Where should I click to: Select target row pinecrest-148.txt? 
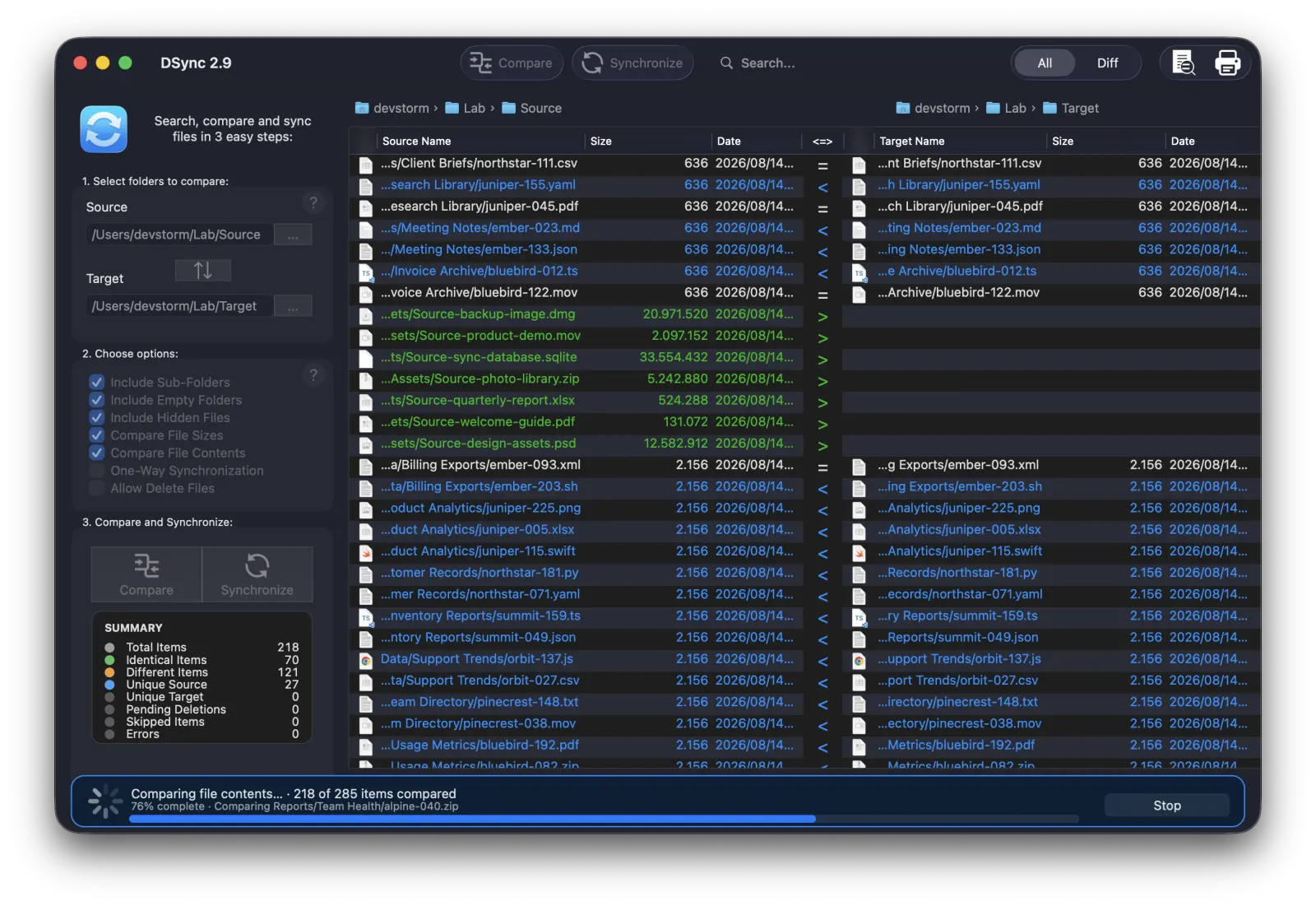click(1051, 702)
